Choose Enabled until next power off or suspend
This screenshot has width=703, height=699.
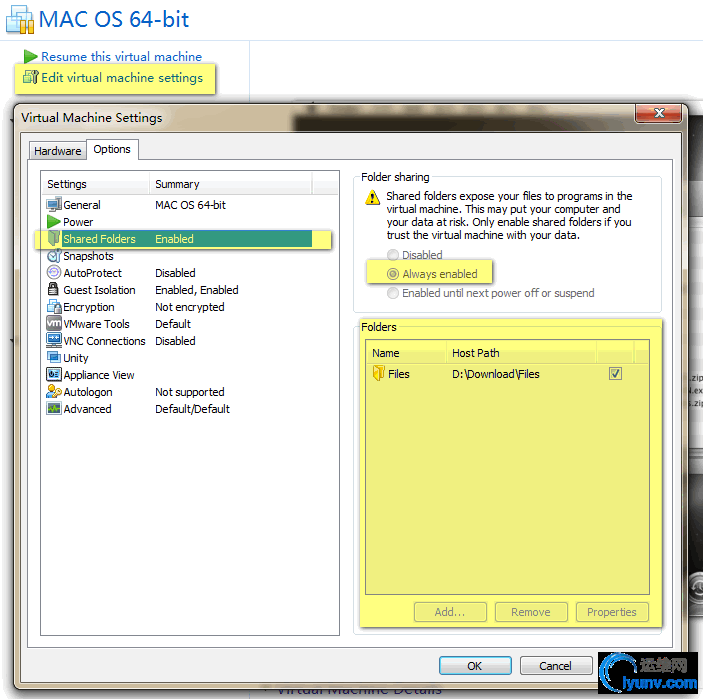490,293
